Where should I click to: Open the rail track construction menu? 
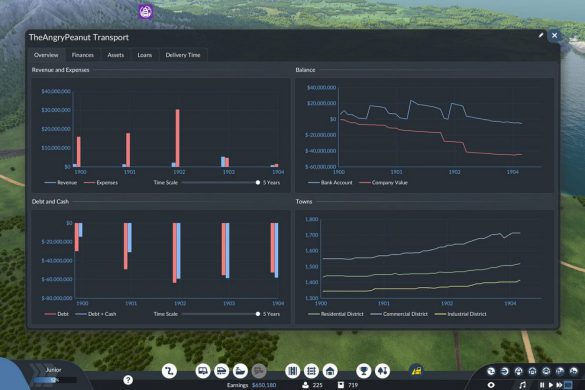click(311, 371)
